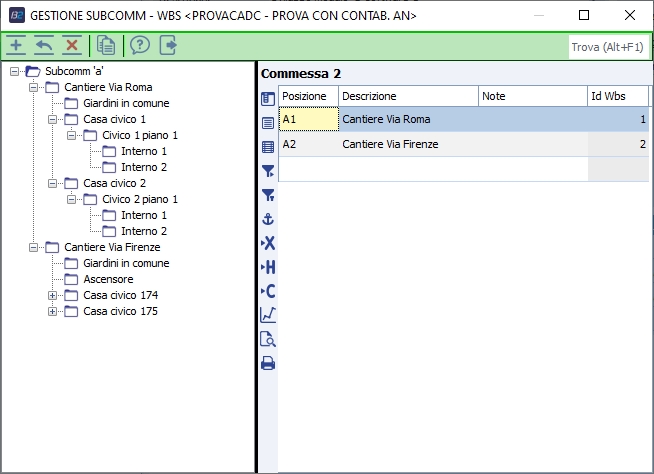Click Cantiere Via Roma grid description cell
Image resolution: width=654 pixels, height=474 pixels.
408,119
